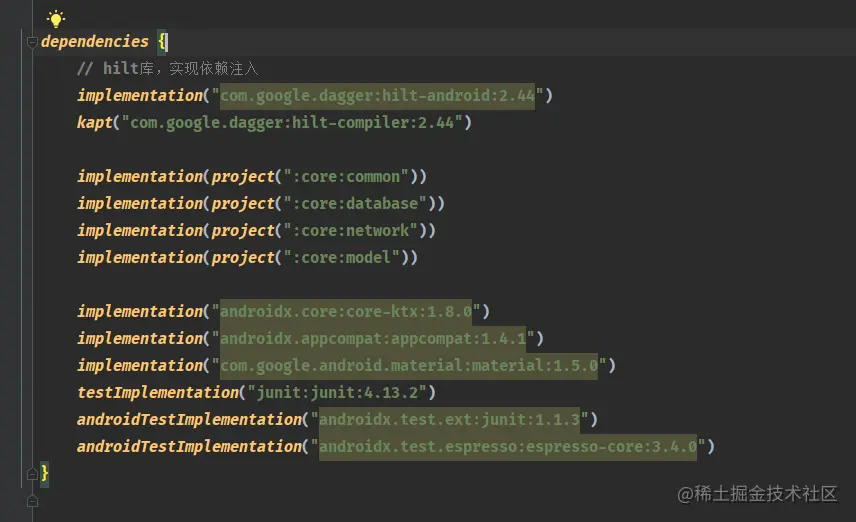
Task: Click the junit:junit:4.13.2 string
Action: pos(337,392)
